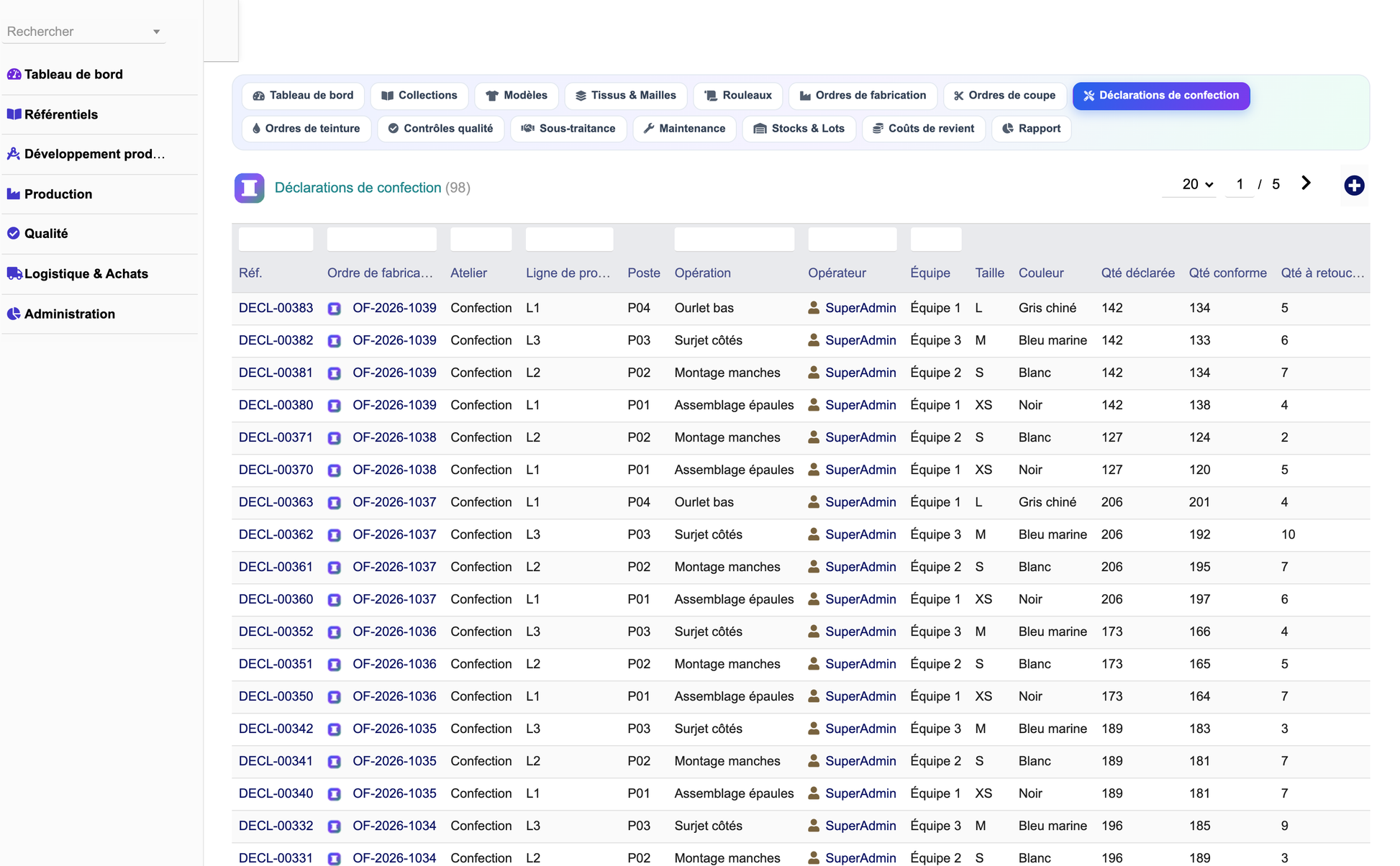Click the purple Déclarations de confection header icon
Screen dimensions: 1400x866
(x=249, y=188)
